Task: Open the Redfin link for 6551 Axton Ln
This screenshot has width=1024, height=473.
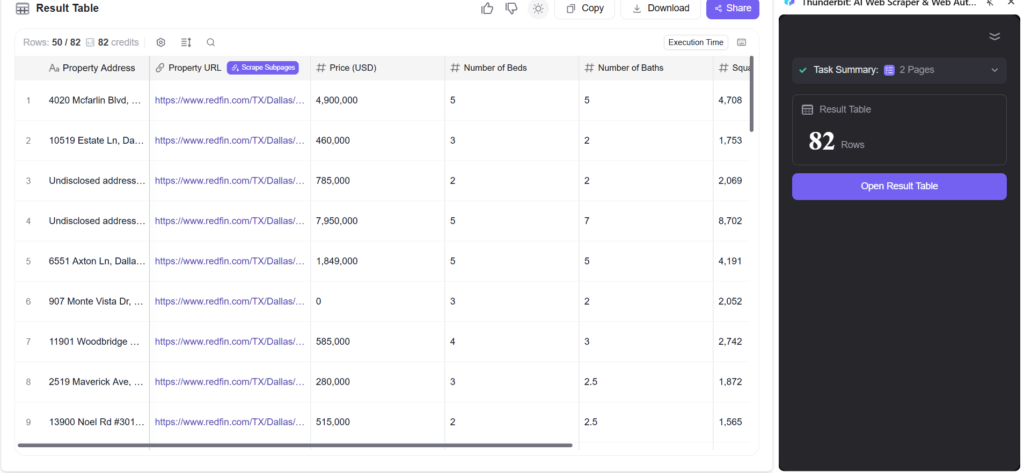Action: click(230, 261)
